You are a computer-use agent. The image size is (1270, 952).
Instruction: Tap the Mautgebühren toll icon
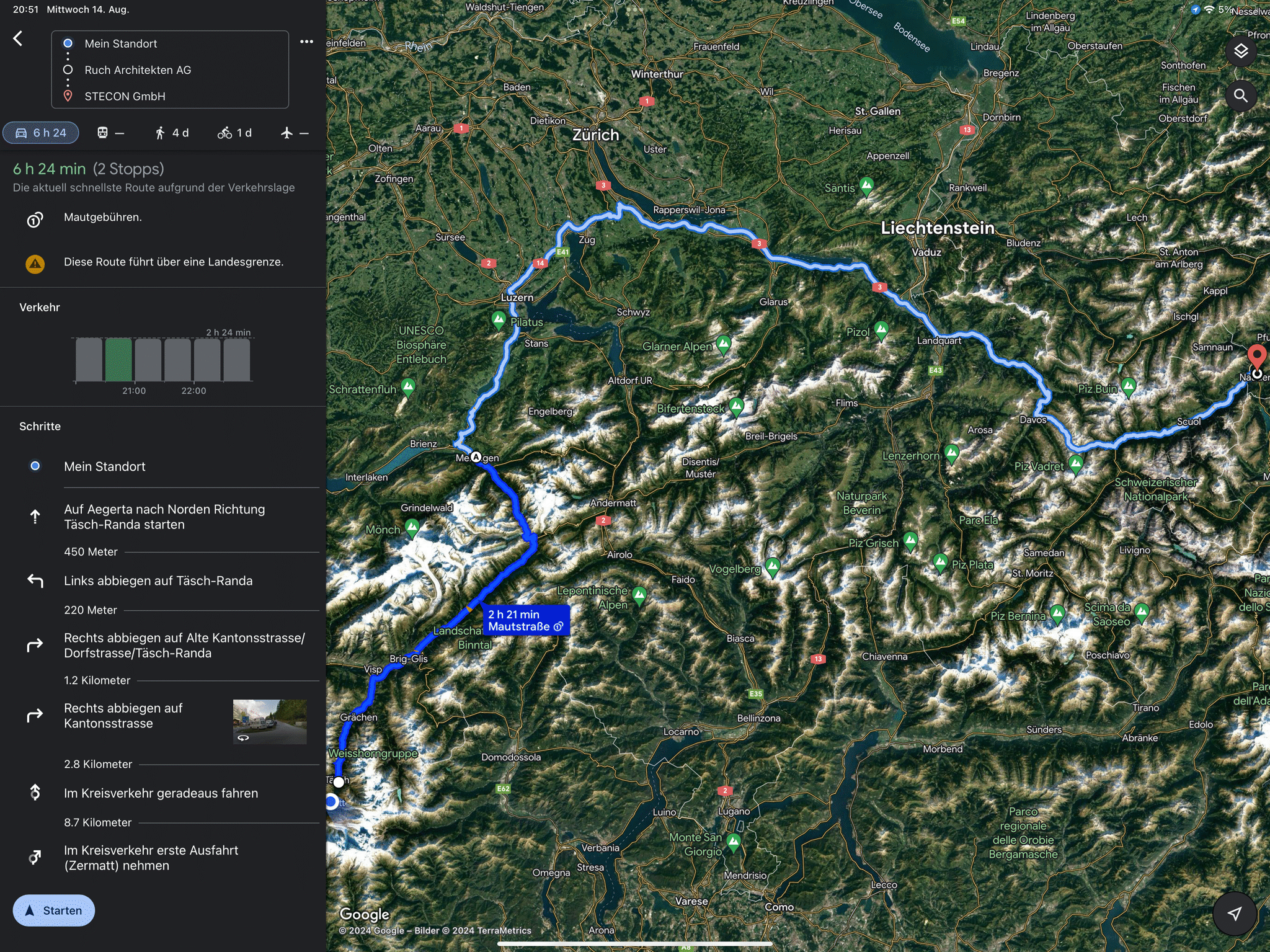pos(35,219)
